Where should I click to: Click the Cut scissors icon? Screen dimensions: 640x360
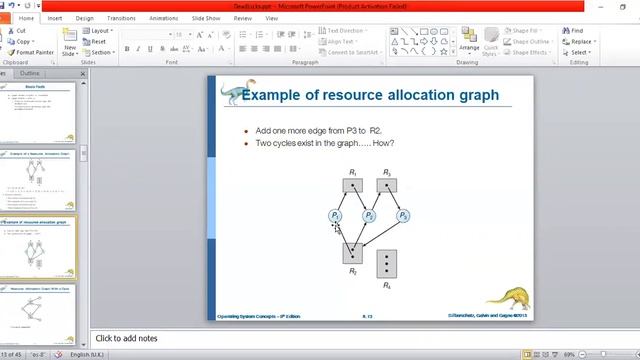click(11, 31)
